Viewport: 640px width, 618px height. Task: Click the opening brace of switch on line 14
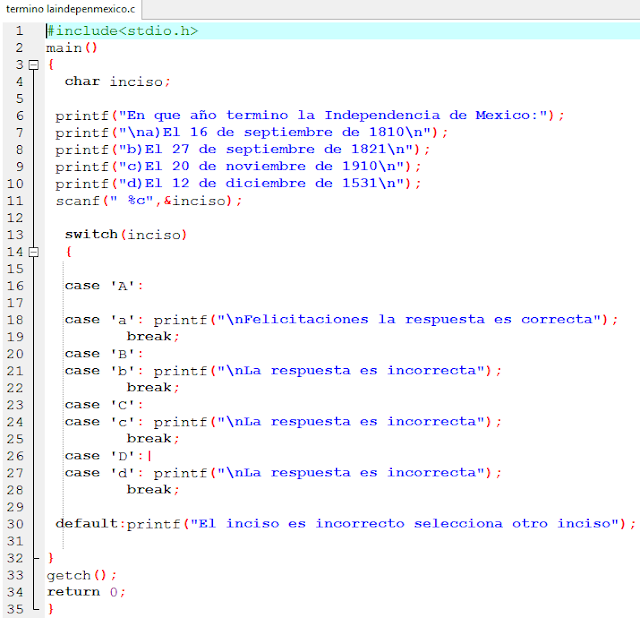coord(69,252)
